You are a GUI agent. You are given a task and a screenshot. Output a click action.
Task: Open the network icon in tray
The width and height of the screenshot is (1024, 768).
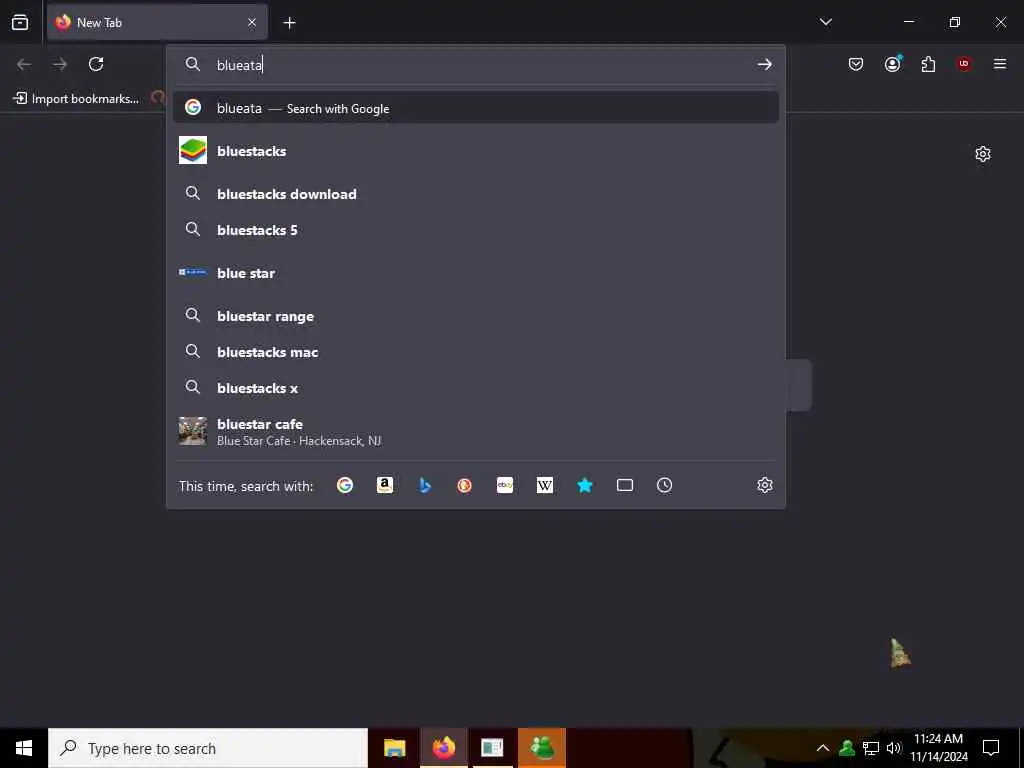tap(871, 748)
